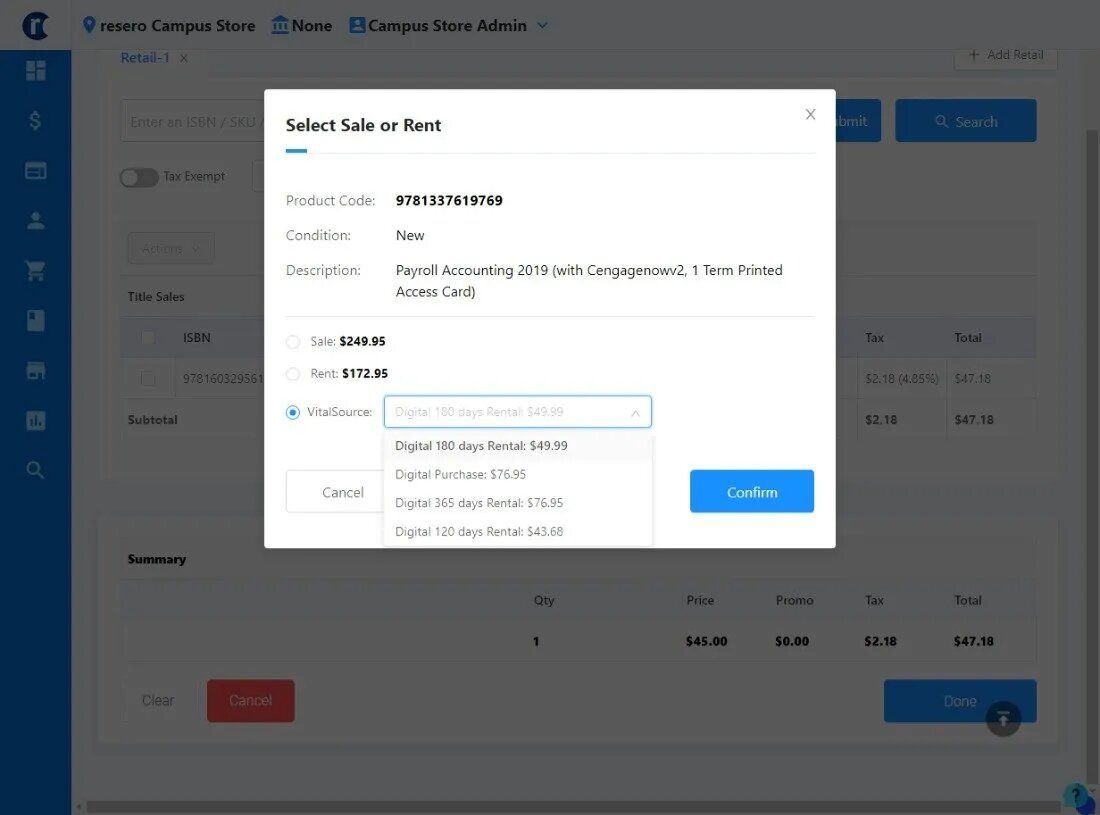1100x815 pixels.
Task: Select the dollar sign sales icon
Action: [x=35, y=120]
